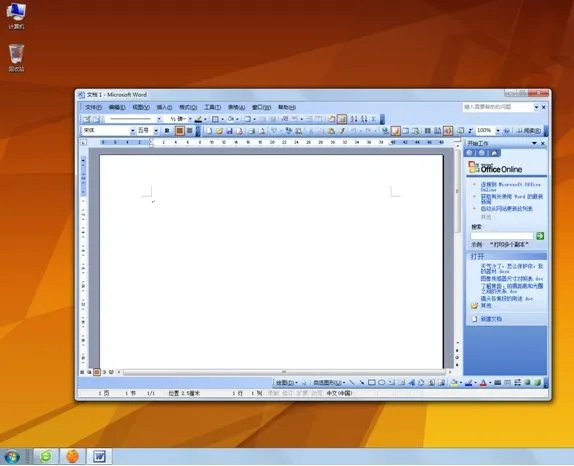Open the 表格 (Table) menu
The image size is (574, 466).
click(236, 107)
